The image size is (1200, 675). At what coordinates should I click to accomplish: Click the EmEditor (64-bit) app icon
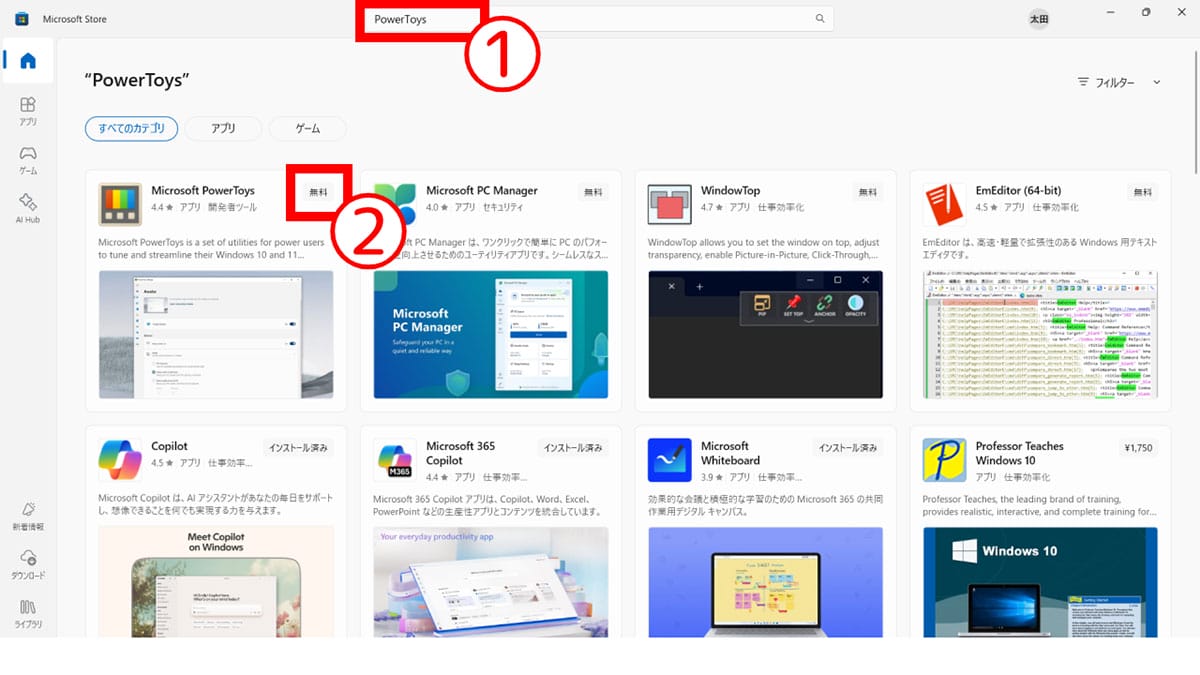[x=943, y=205]
